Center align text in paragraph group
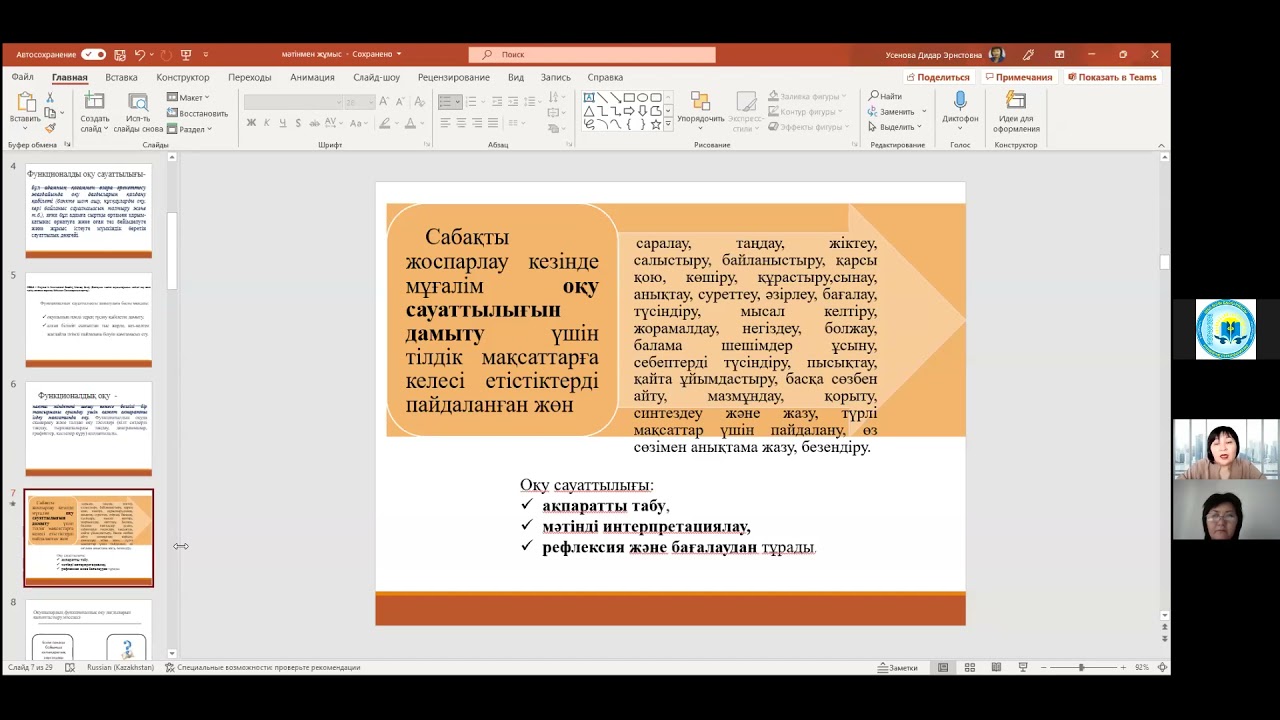Viewport: 1280px width, 720px height. (x=461, y=123)
